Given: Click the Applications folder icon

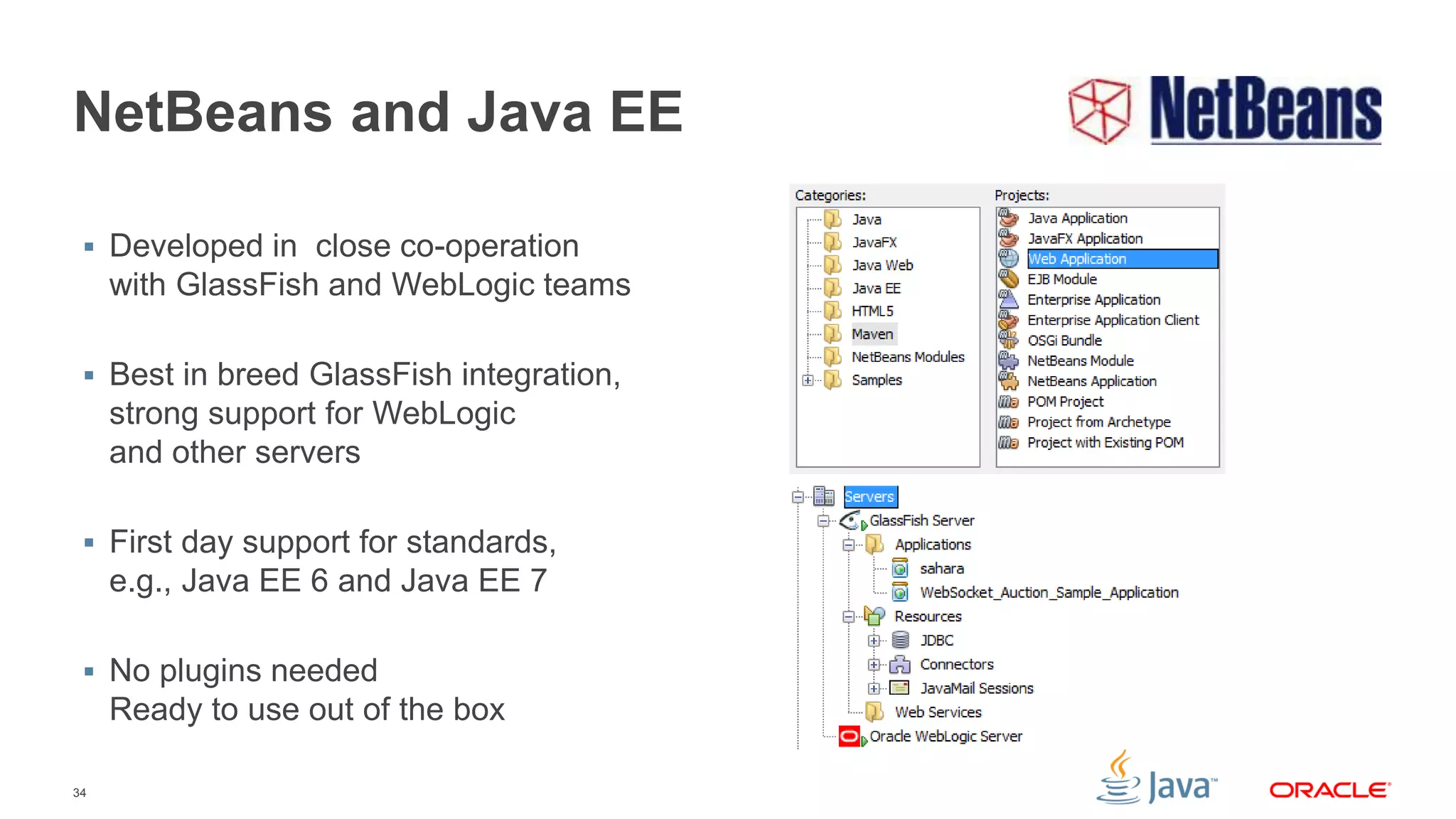Looking at the screenshot, I should (874, 545).
